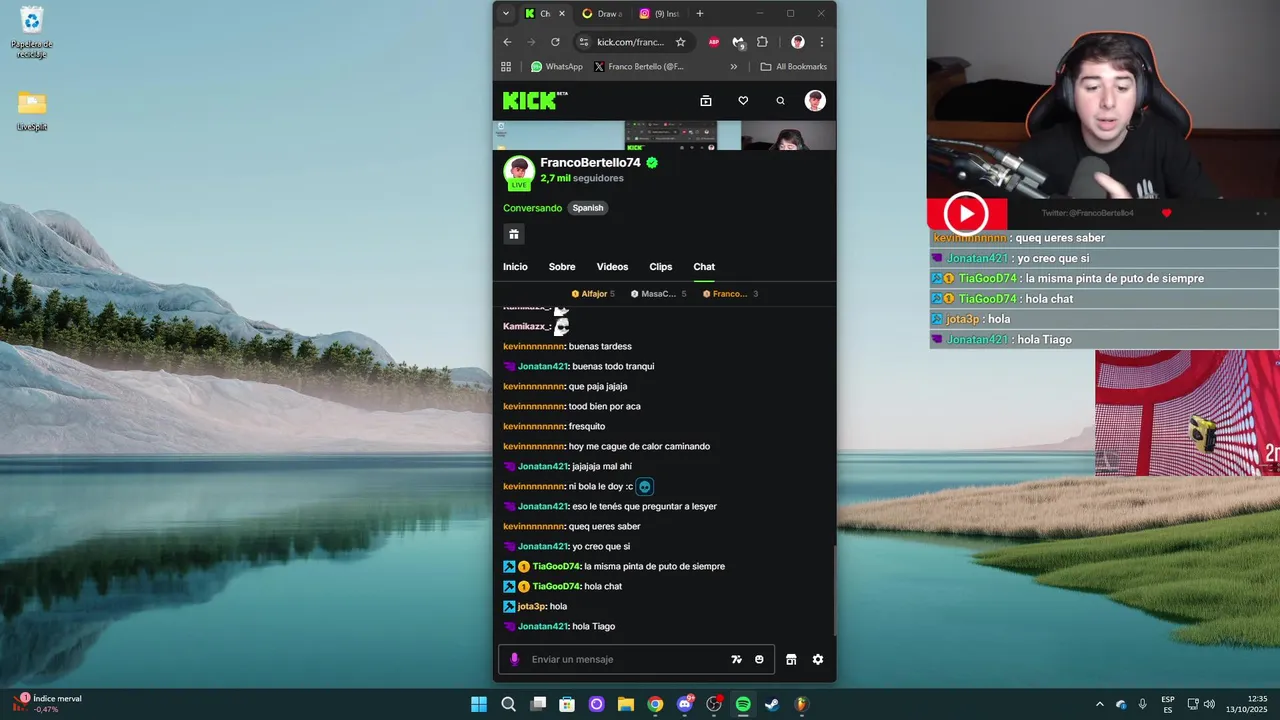Click the Windows Start button
The width and height of the screenshot is (1280, 720).
point(479,704)
